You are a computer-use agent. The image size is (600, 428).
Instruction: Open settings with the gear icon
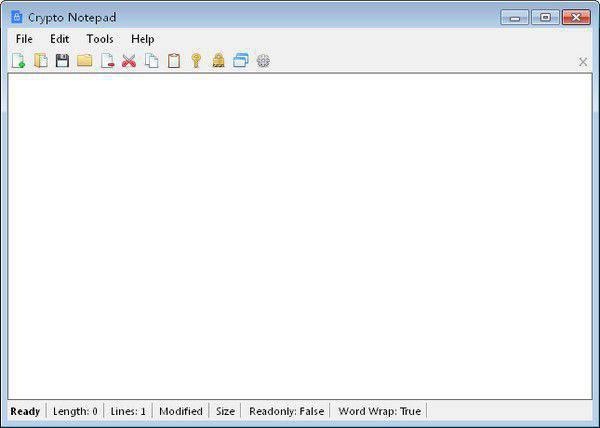click(263, 61)
